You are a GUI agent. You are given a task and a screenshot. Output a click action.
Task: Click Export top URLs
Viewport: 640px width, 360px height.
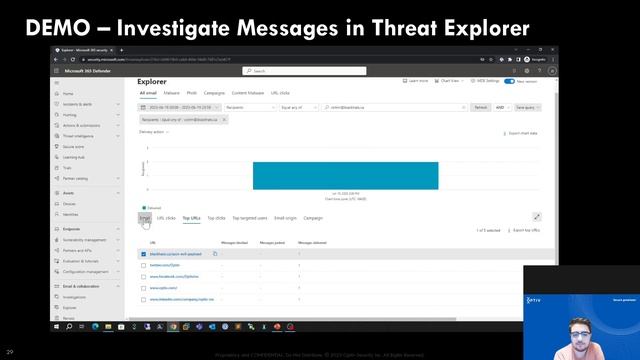[x=524, y=230]
